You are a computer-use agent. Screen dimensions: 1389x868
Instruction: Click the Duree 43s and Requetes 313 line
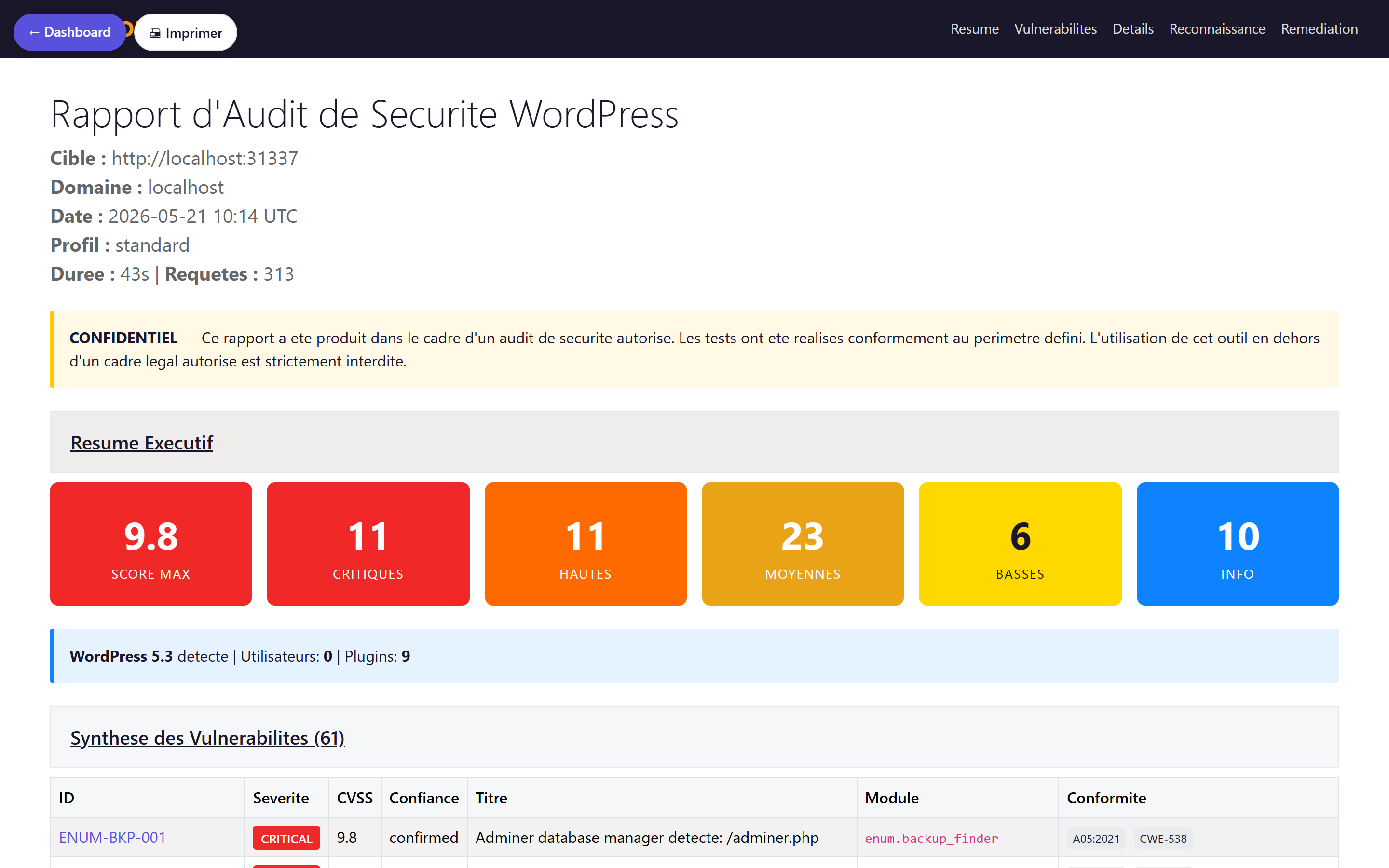tap(172, 274)
